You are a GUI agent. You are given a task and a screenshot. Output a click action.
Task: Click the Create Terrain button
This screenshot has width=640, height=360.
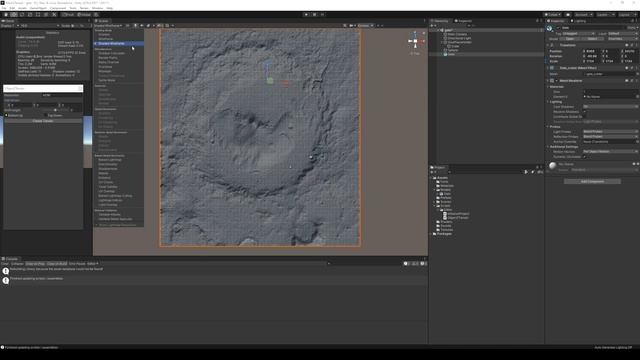coord(43,121)
